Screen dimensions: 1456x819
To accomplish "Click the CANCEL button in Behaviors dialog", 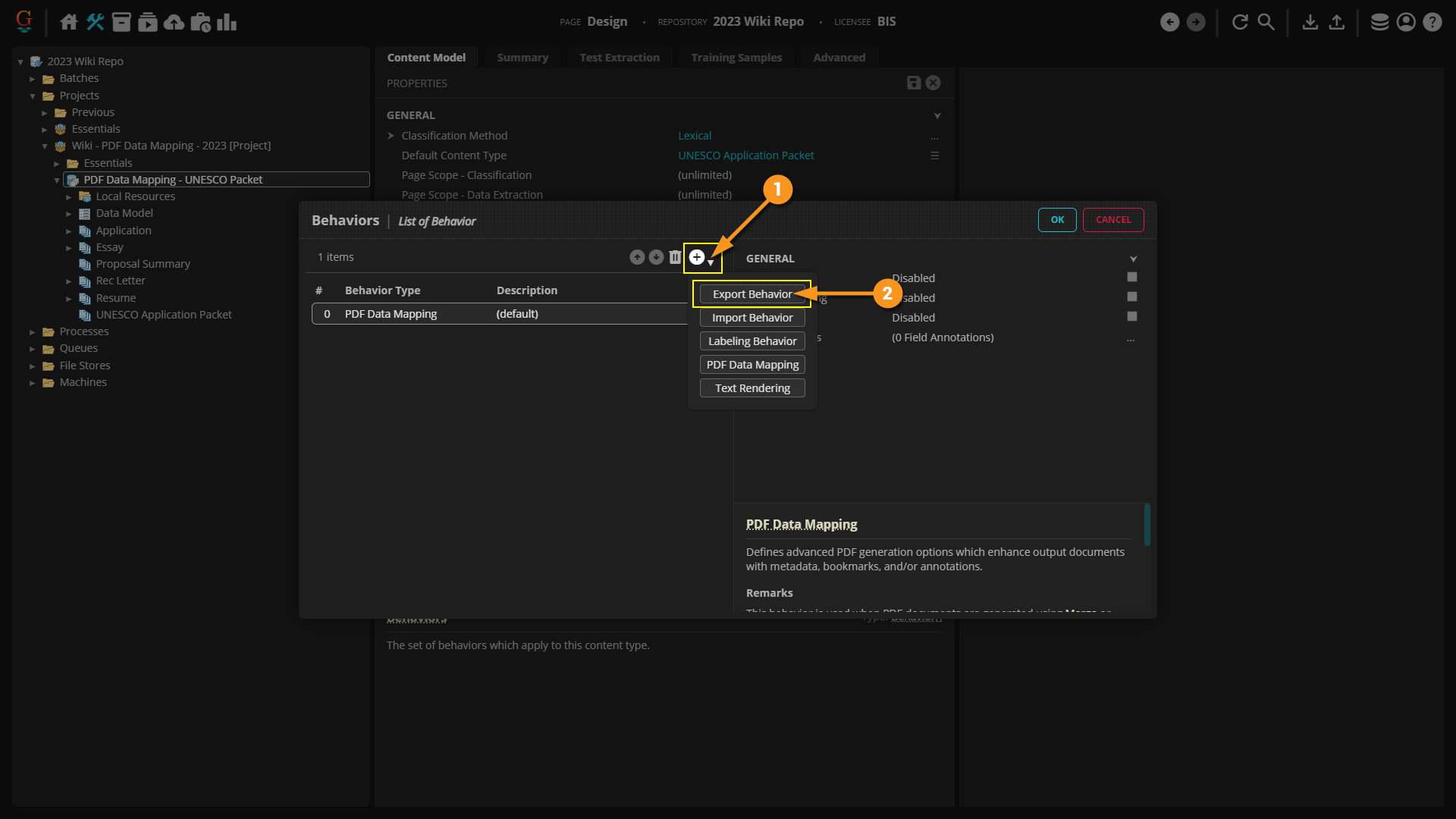I will (1112, 220).
